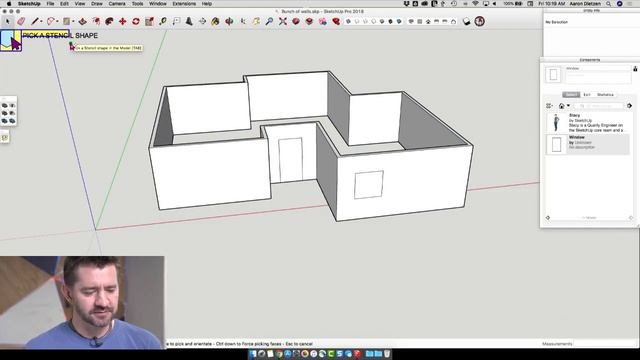The height and width of the screenshot is (360, 640).
Task: Open component view options dropdown
Action: coord(549,106)
